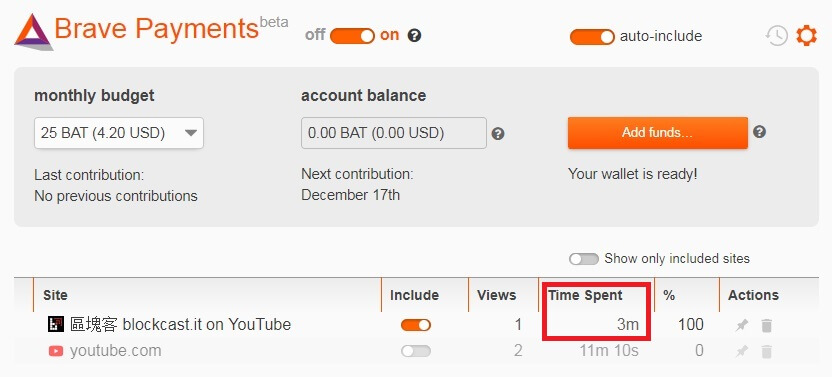Remove youtube.com from the list
The height and width of the screenshot is (377, 832).
766,351
